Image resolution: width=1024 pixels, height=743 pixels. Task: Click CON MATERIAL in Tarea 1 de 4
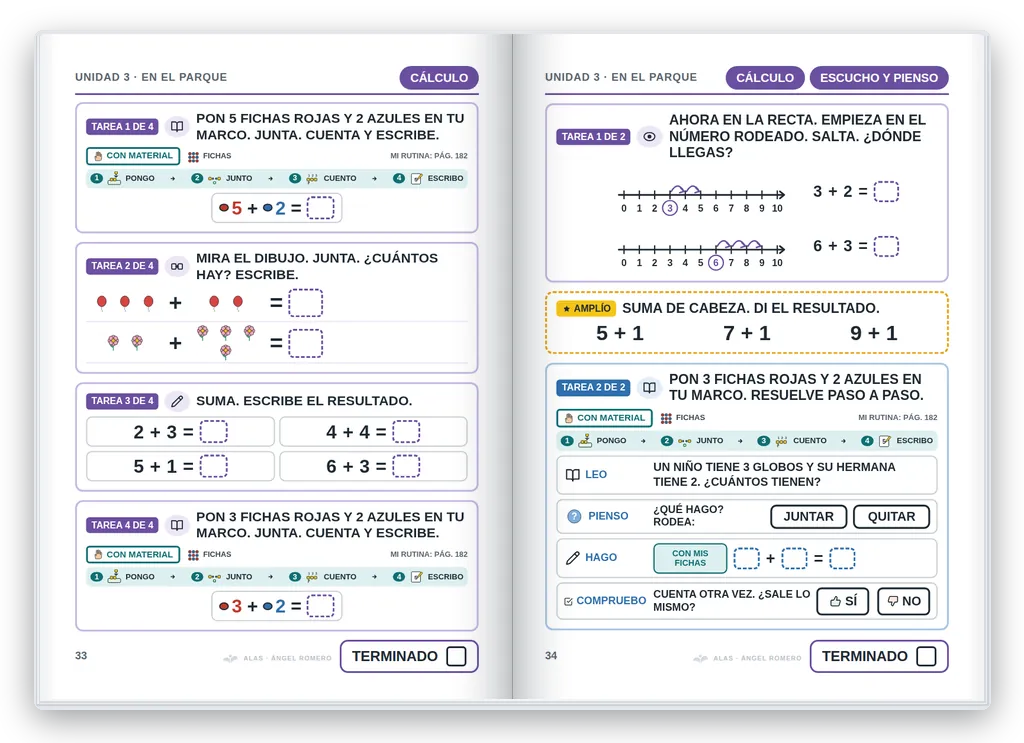tap(133, 156)
